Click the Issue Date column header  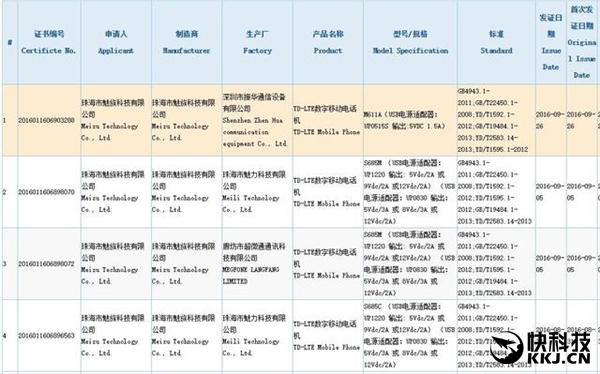tap(551, 42)
